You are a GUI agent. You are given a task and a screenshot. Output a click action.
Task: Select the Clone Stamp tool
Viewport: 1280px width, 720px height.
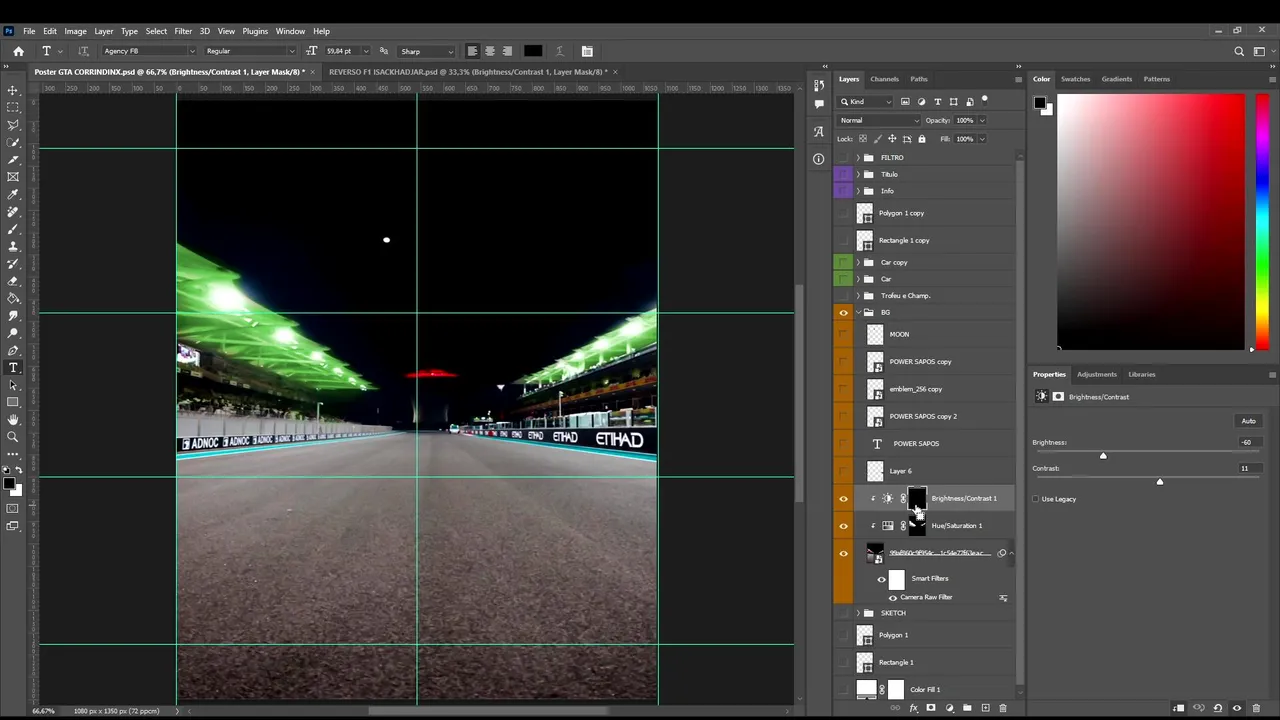click(13, 246)
